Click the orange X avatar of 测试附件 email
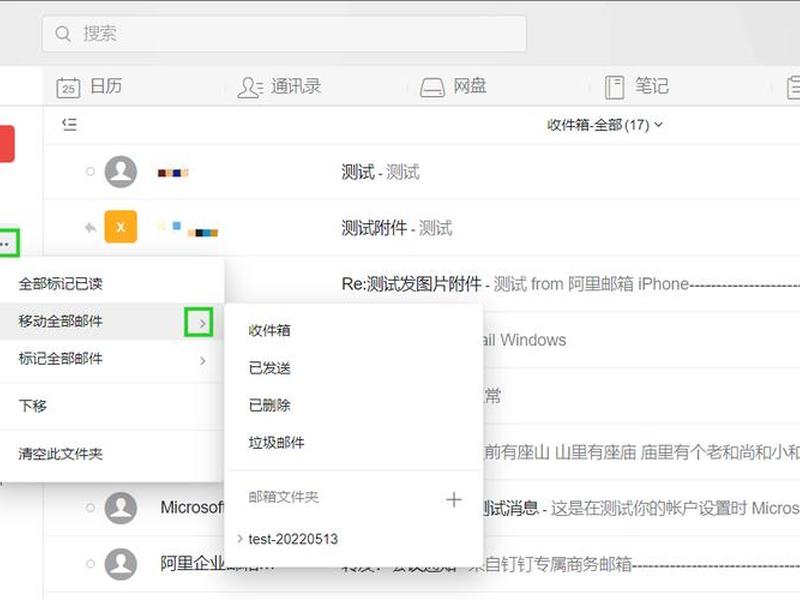The image size is (800, 600). click(x=121, y=227)
